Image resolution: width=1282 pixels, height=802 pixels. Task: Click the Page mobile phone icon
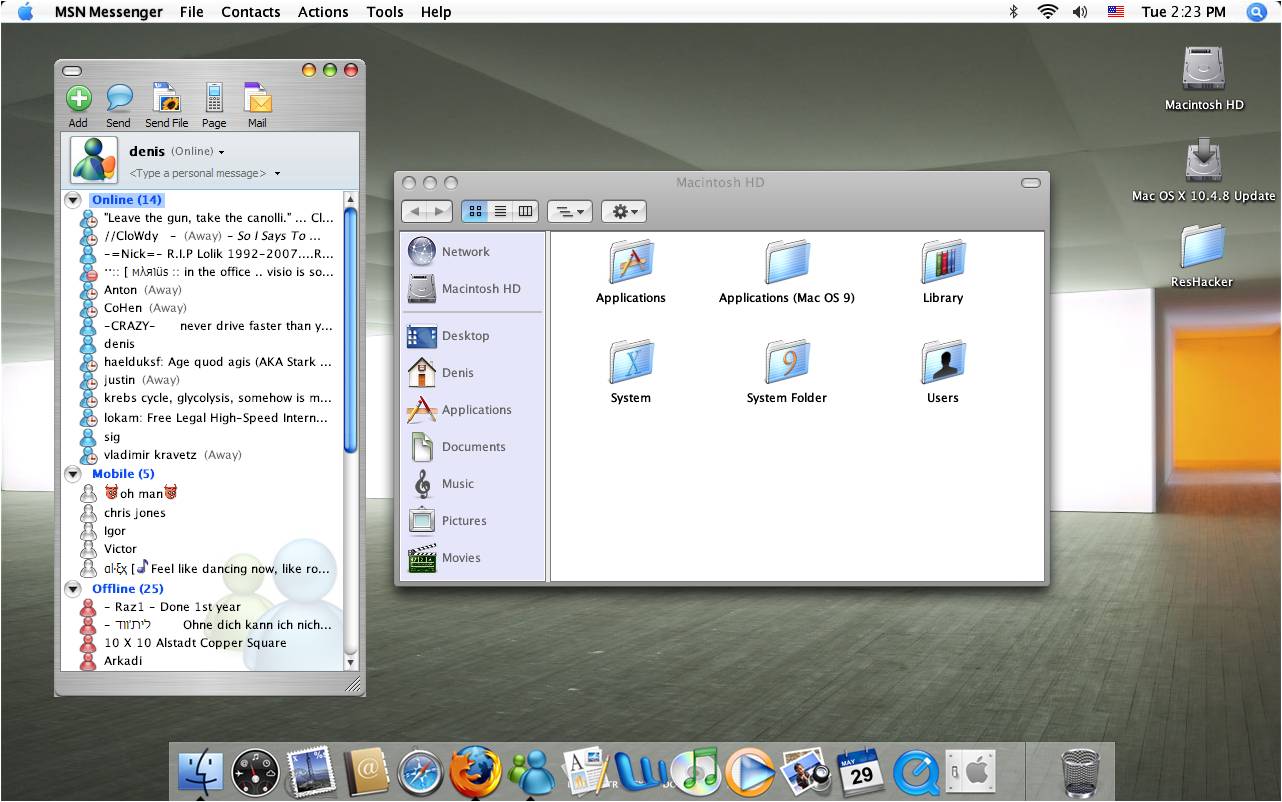[x=214, y=98]
